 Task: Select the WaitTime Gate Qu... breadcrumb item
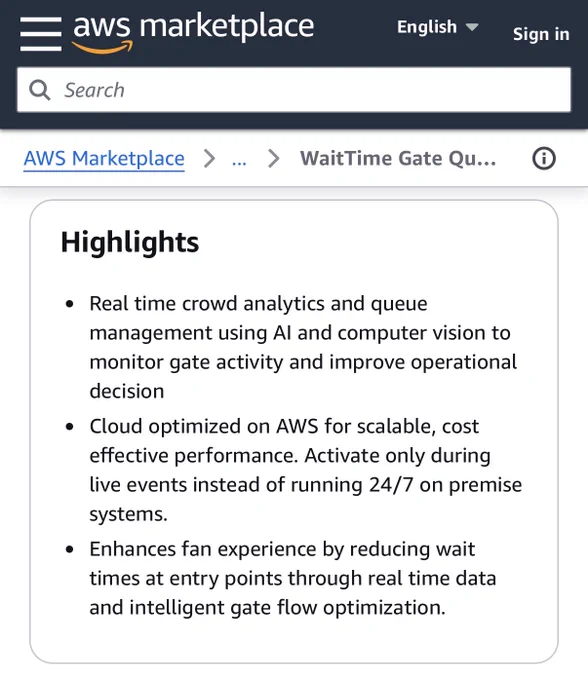pos(398,158)
